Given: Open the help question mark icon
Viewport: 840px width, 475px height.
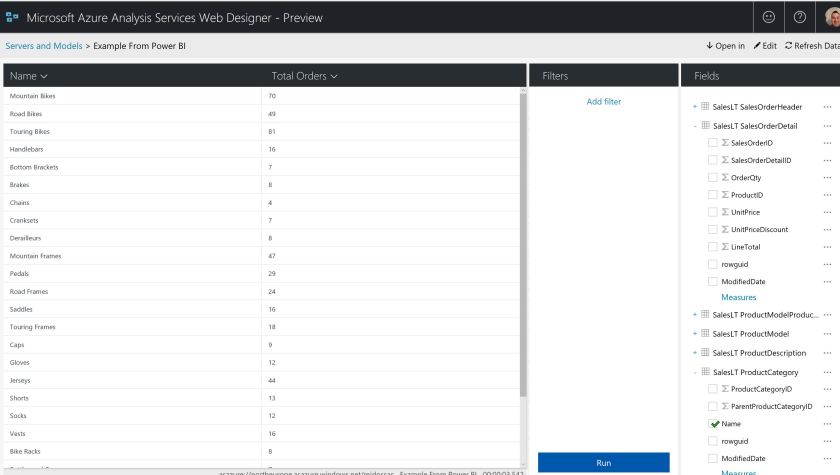Looking at the screenshot, I should [800, 17].
